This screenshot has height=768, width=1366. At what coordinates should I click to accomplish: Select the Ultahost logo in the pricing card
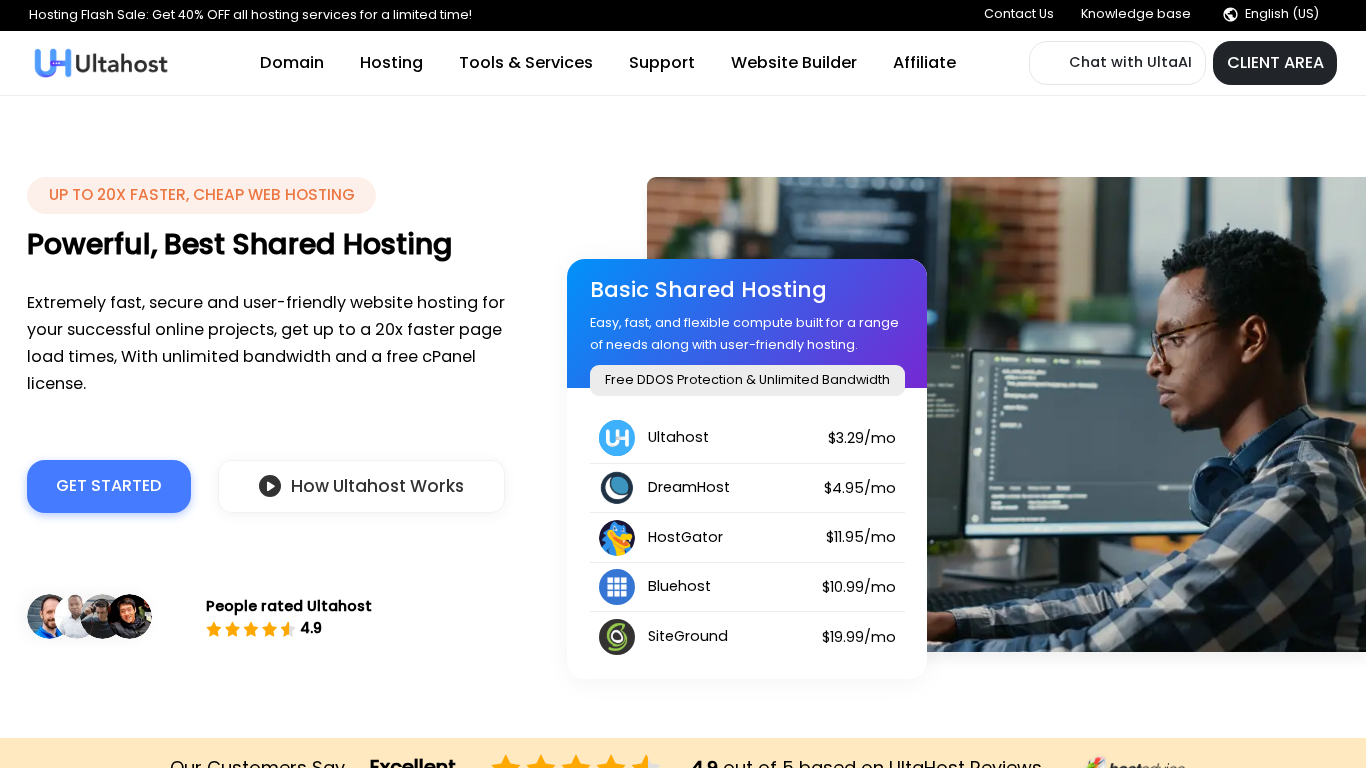(617, 437)
